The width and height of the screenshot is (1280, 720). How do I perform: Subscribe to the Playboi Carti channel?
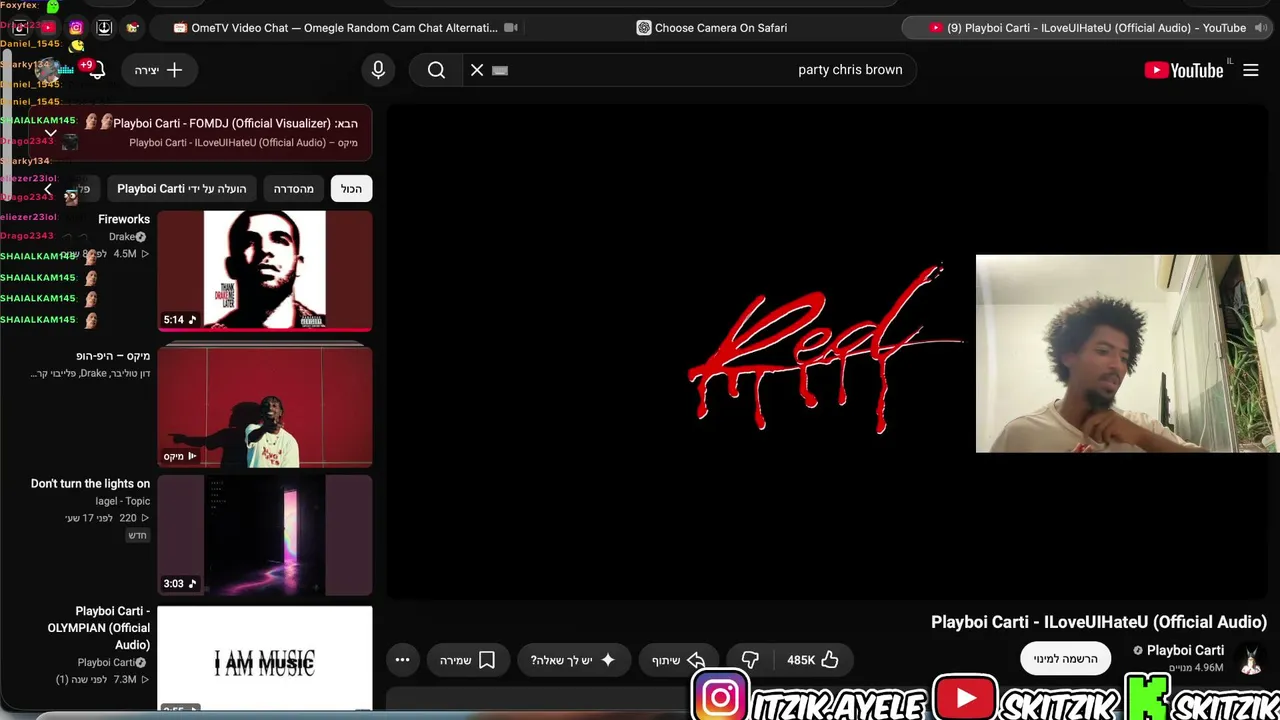click(1066, 659)
